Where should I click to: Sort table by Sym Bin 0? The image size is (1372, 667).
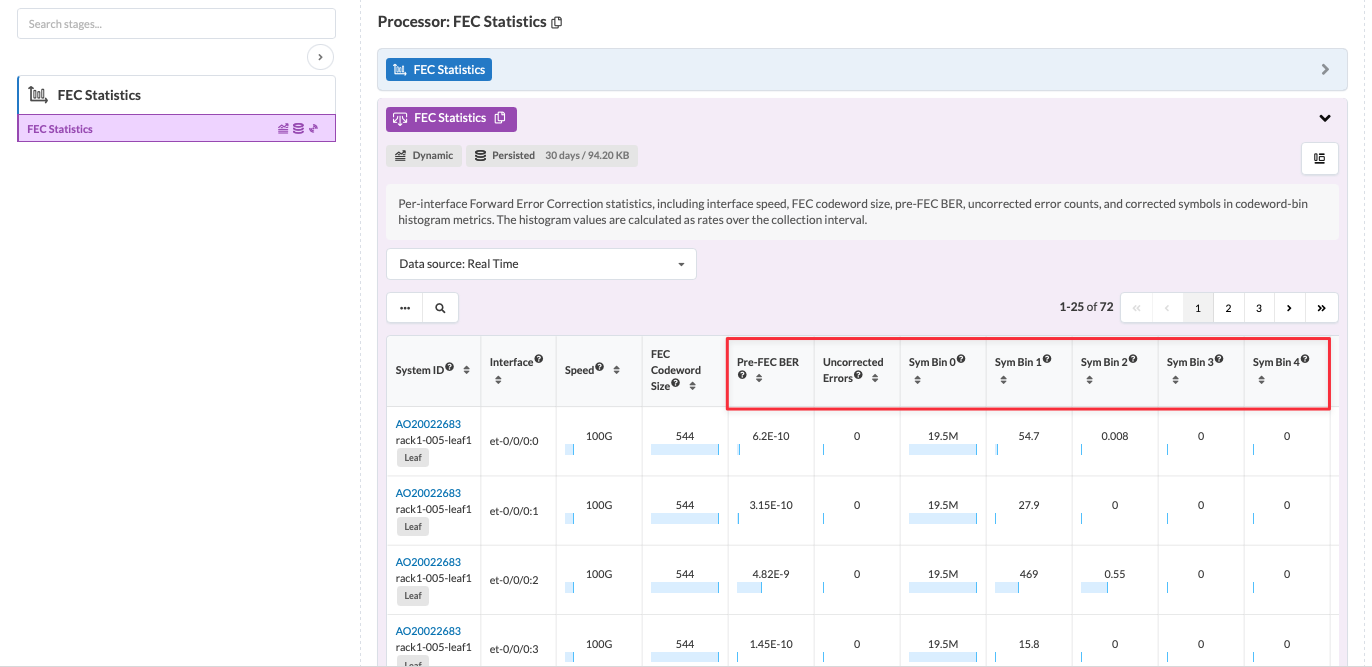tap(917, 379)
